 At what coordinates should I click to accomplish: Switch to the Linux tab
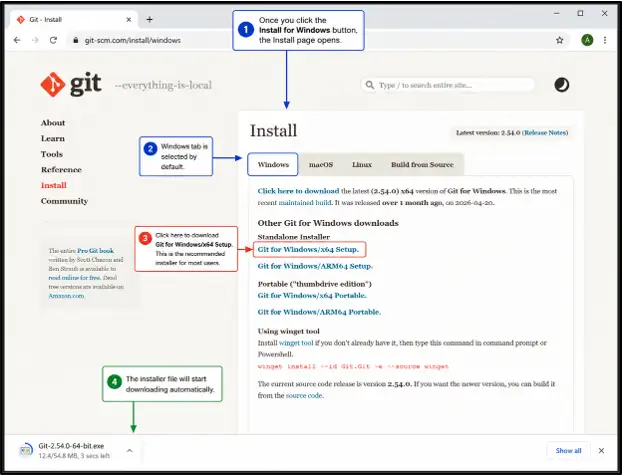(362, 164)
